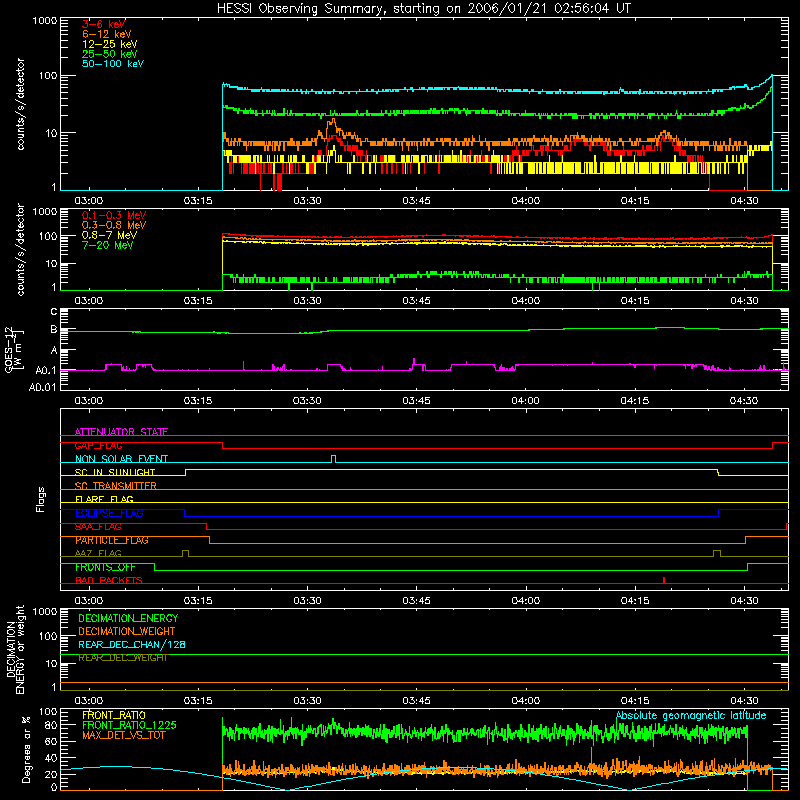Select the NON_SOLAR_EVENT flag label
The width and height of the screenshot is (800, 800).
[121, 459]
